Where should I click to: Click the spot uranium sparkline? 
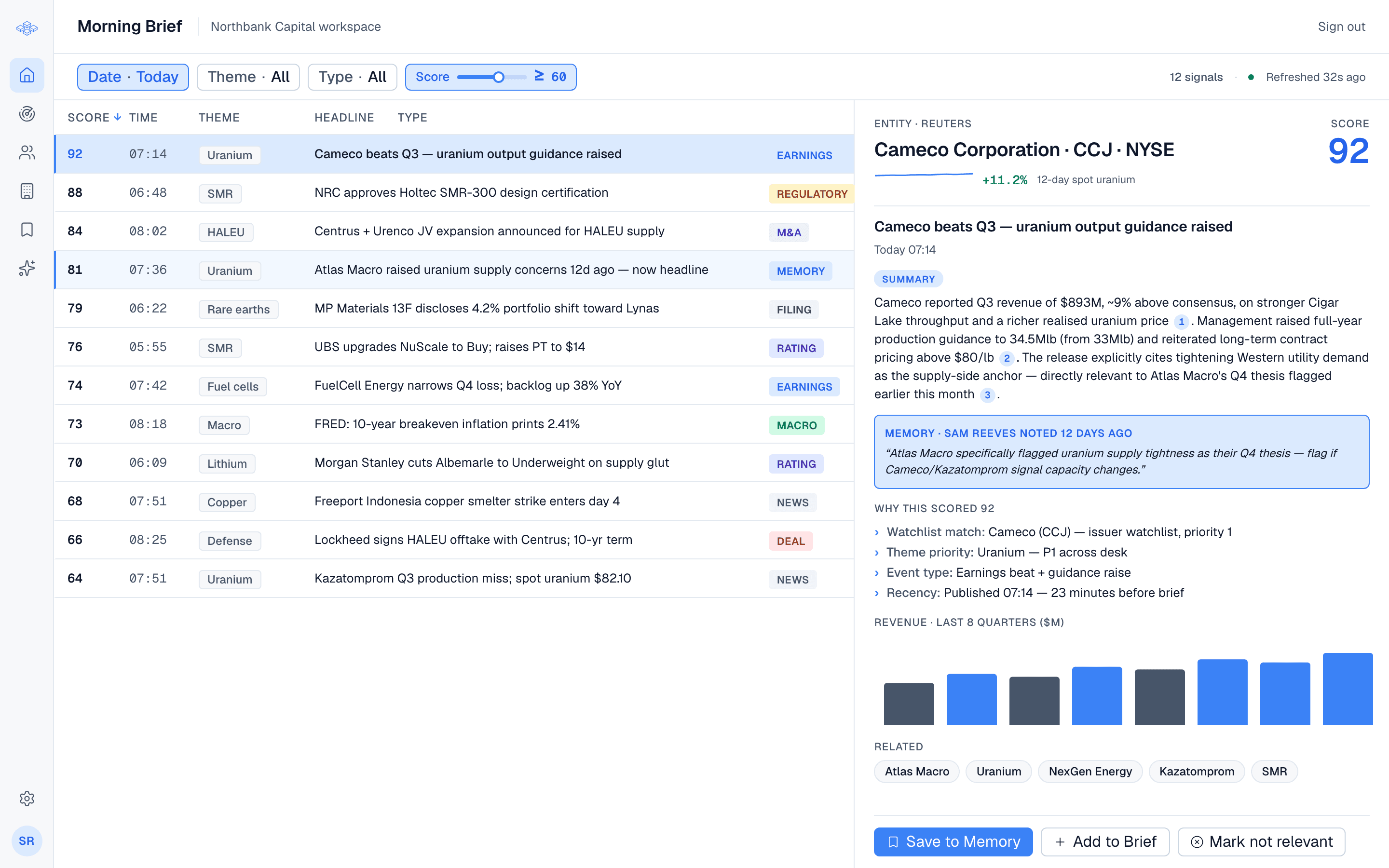tap(924, 174)
